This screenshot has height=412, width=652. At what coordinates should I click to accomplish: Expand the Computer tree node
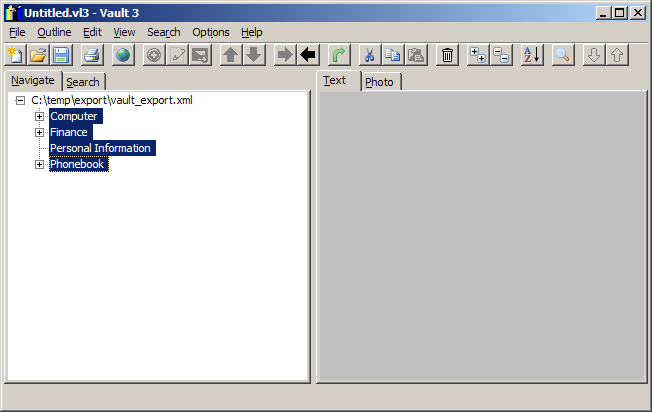click(x=40, y=116)
